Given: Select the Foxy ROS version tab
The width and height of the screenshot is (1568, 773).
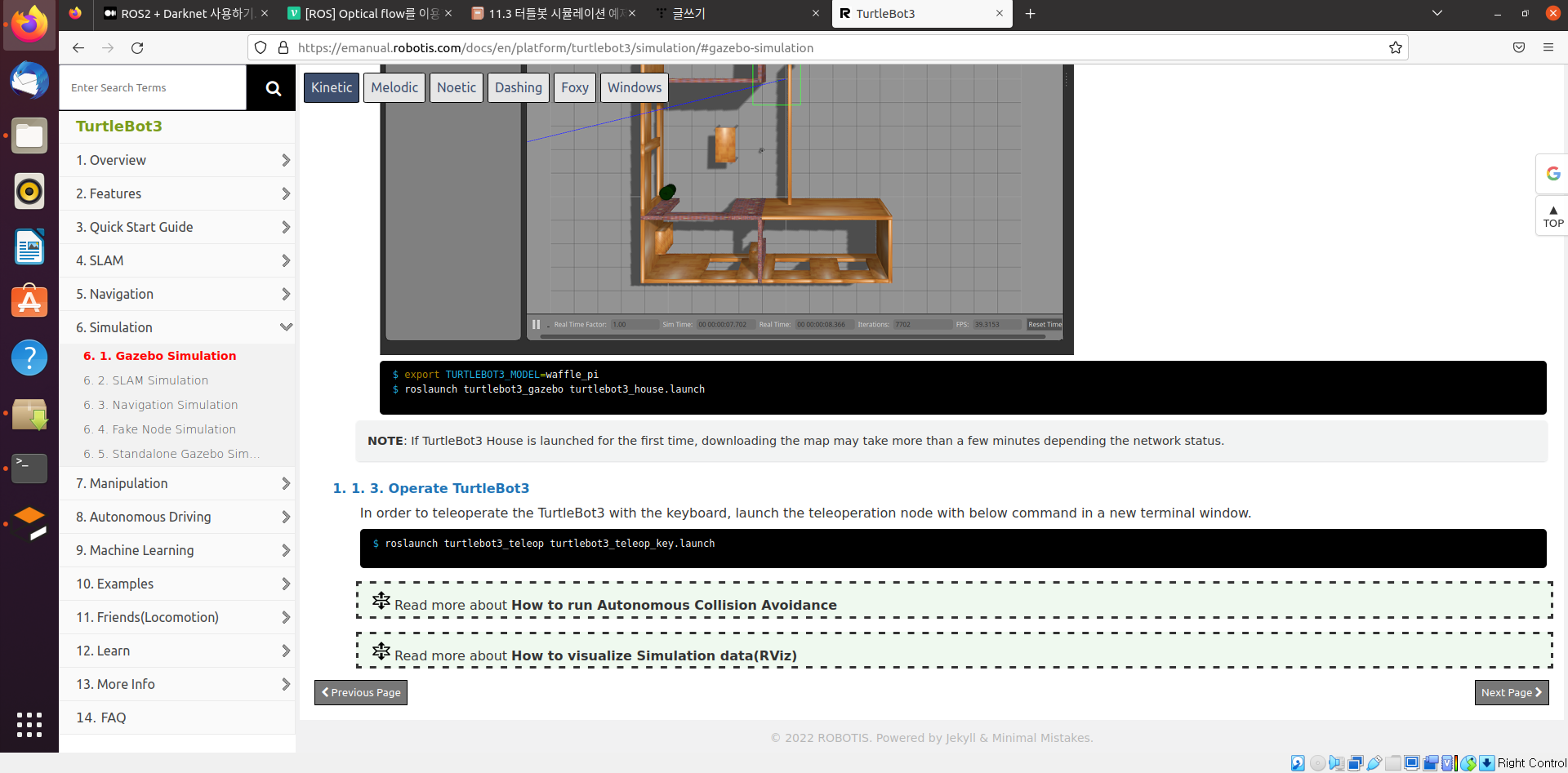Looking at the screenshot, I should coord(575,87).
